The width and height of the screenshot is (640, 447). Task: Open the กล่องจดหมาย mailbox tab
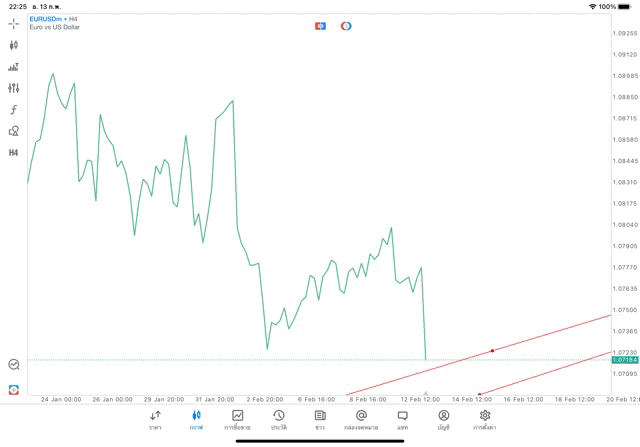[x=361, y=420]
